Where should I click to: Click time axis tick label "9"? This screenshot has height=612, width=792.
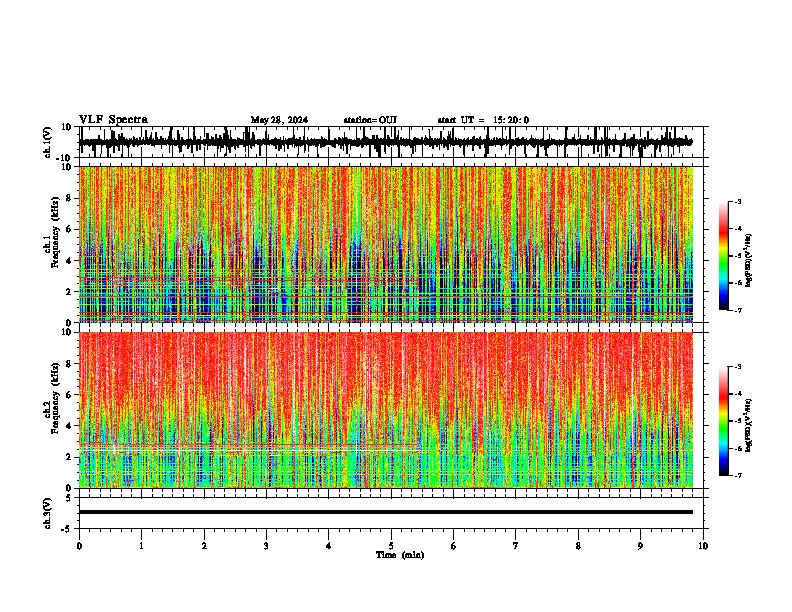640,546
